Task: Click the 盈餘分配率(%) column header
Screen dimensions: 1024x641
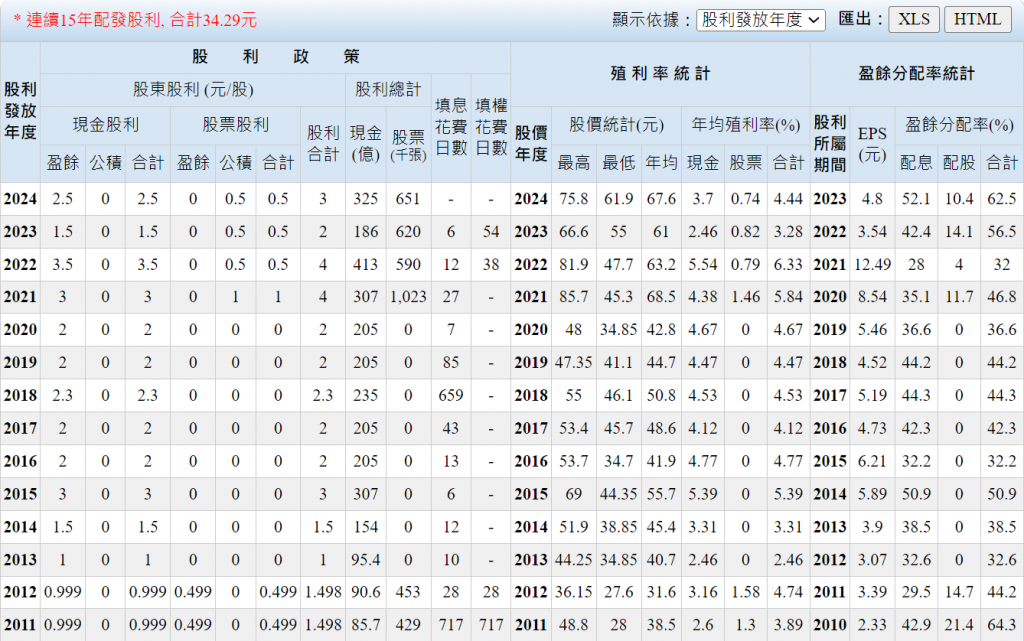Action: point(959,125)
